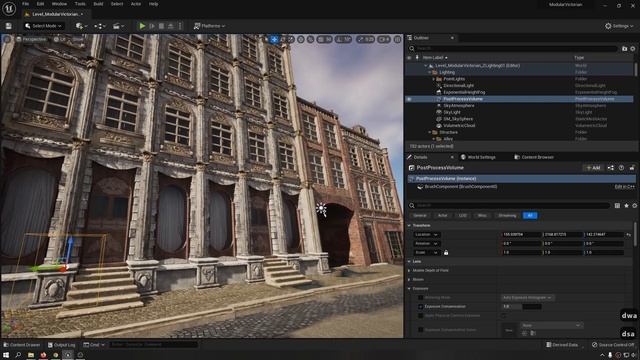Expand the Mobile Depth of Field section
Image resolution: width=640 pixels, height=360 pixels.
pos(409,271)
